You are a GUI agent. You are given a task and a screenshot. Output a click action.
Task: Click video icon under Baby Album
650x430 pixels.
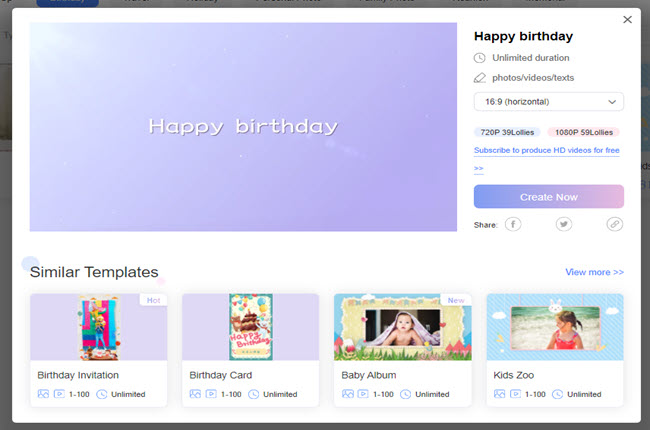point(363,394)
